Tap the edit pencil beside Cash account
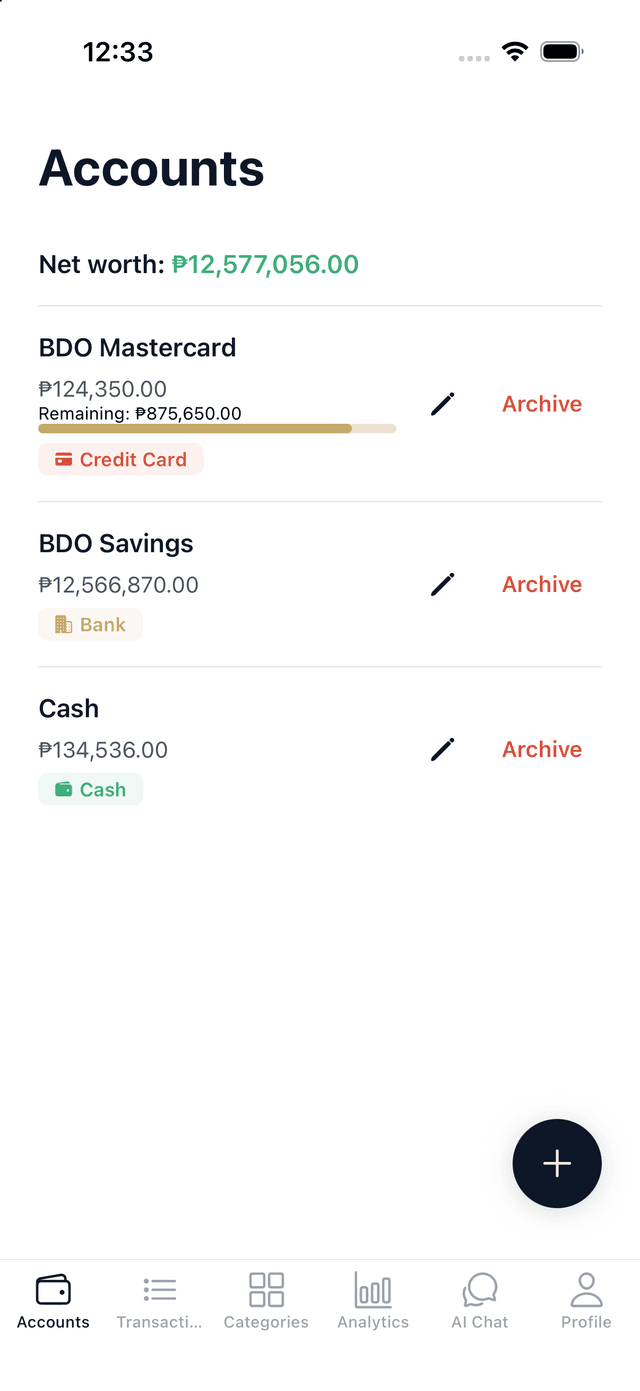640x1391 pixels. point(443,749)
